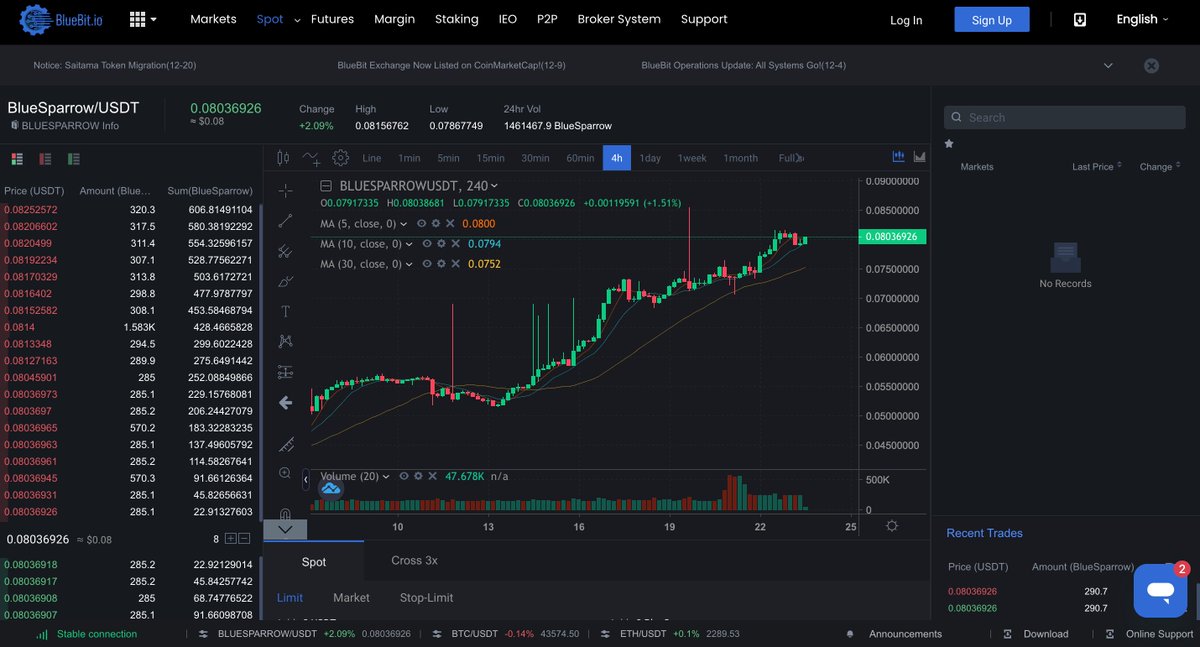Open the add indicator tool
Image resolution: width=1200 pixels, height=647 pixels.
311,158
